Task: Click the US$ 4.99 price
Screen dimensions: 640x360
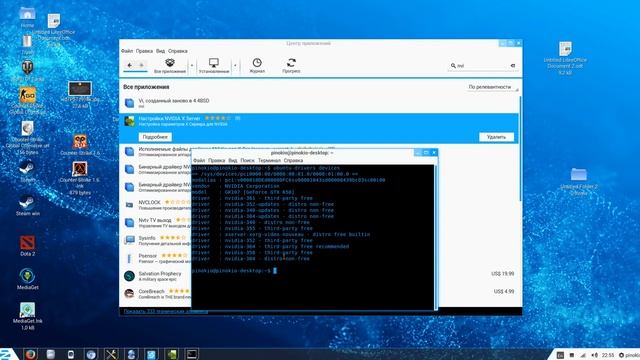Action: [x=504, y=291]
